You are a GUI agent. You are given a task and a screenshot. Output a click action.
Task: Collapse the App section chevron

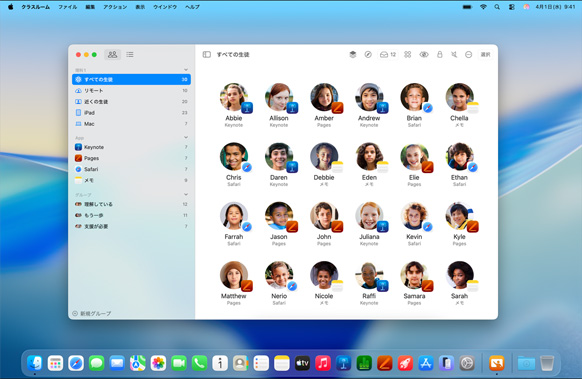[186, 137]
